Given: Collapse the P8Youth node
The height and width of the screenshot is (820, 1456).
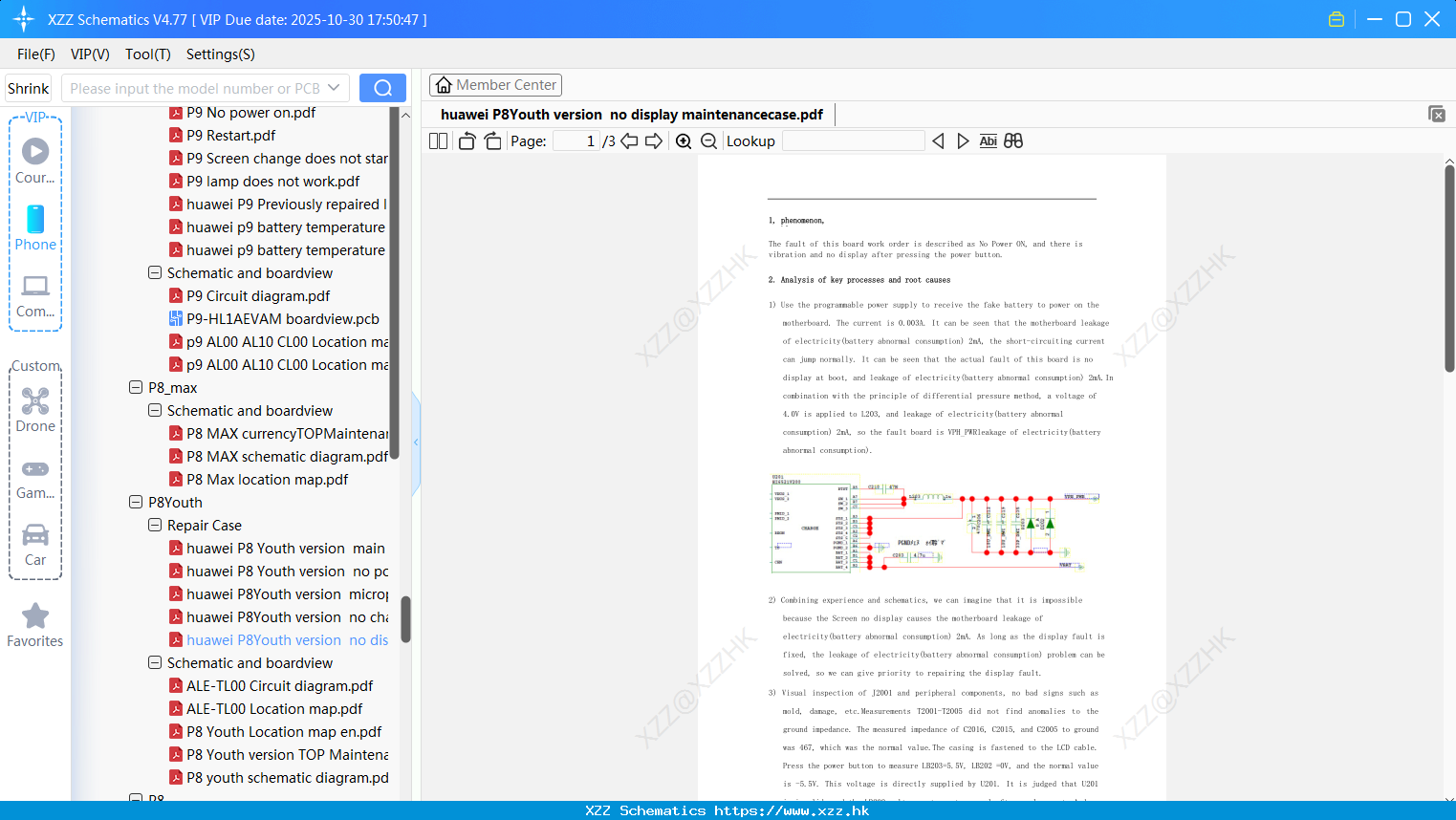Looking at the screenshot, I should (136, 503).
